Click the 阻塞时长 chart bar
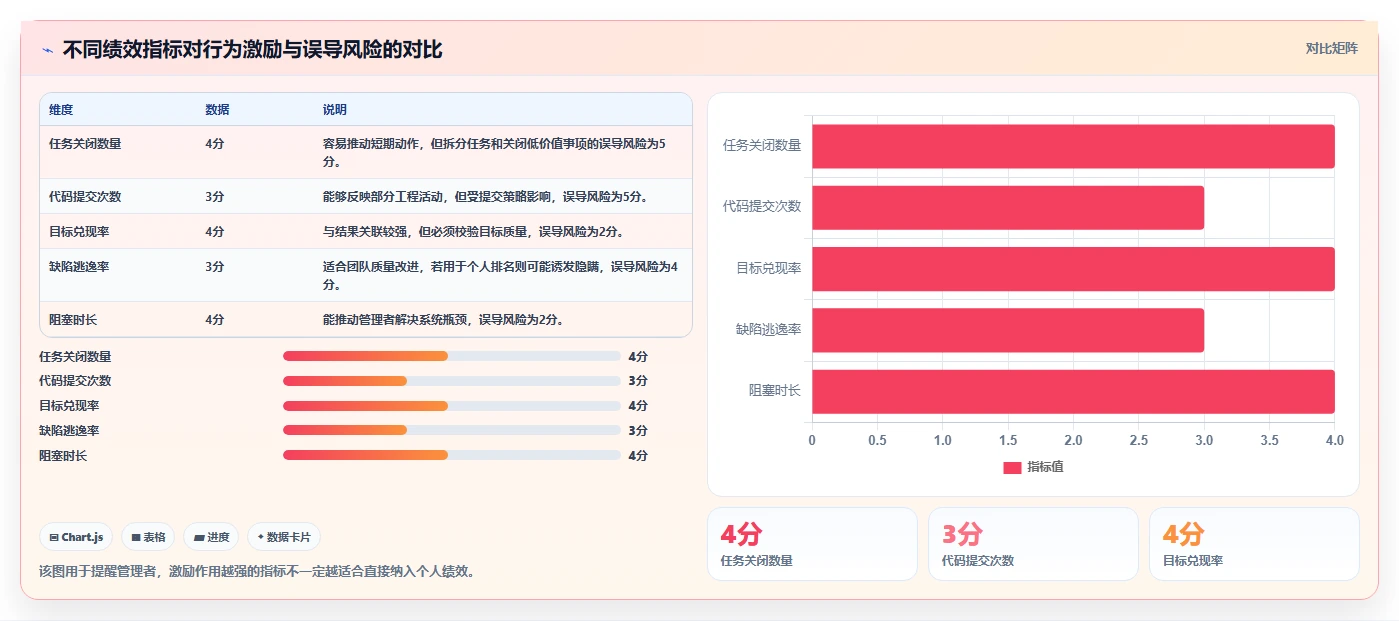Screen dimensions: 1399x621 point(1073,391)
